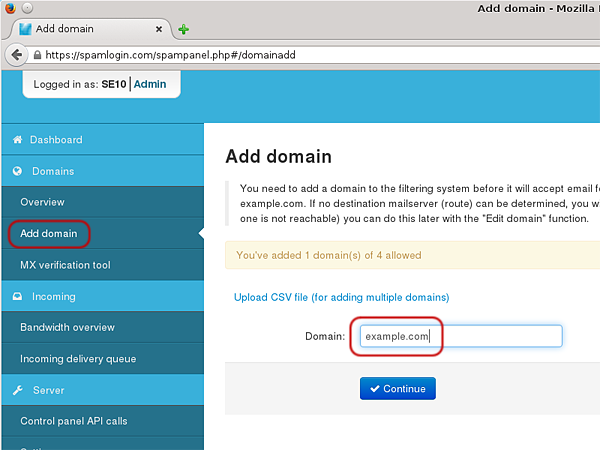Open the Incoming sidebar section

coord(103,296)
